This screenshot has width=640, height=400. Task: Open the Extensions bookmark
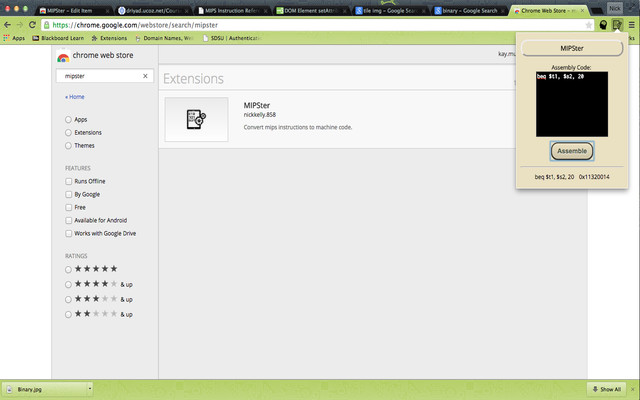pos(109,38)
